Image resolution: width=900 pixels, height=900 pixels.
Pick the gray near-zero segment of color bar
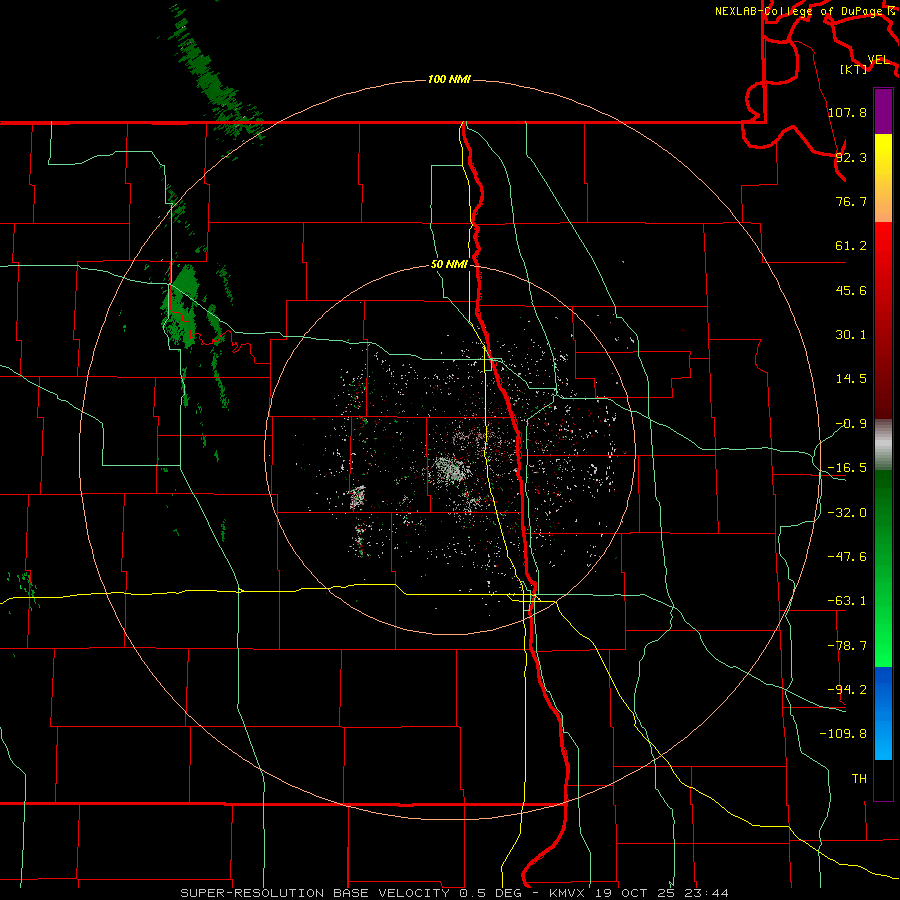pos(883,445)
